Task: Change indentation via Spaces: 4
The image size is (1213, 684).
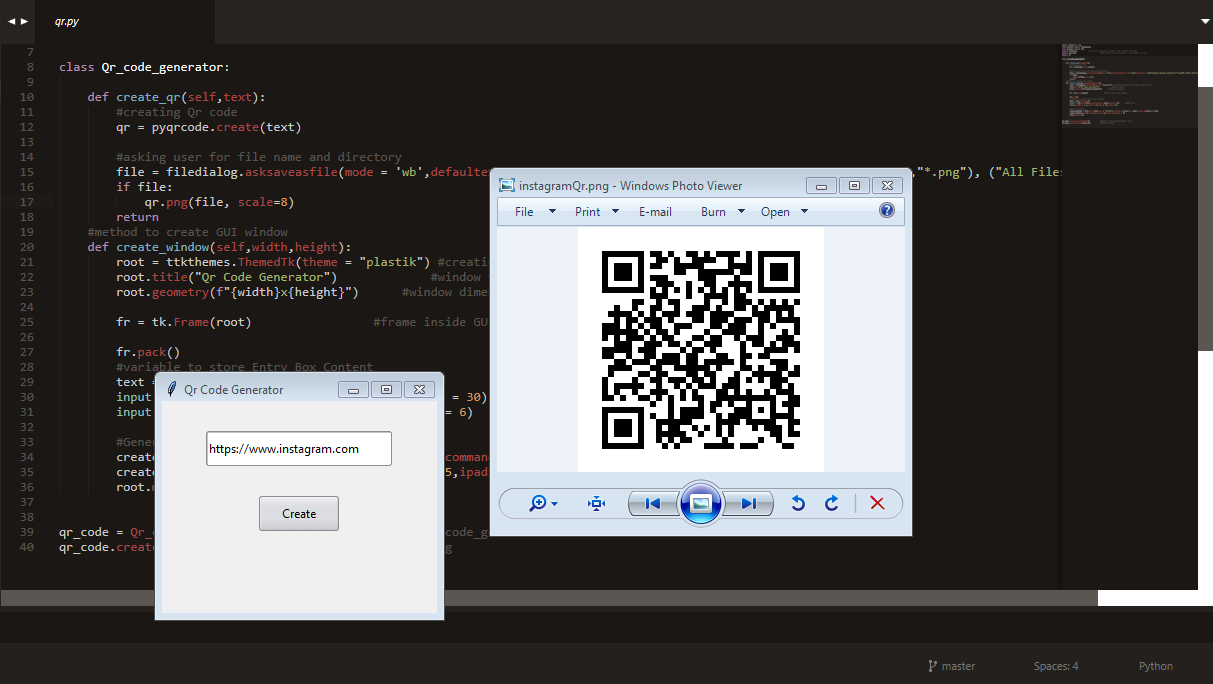Action: click(1056, 666)
